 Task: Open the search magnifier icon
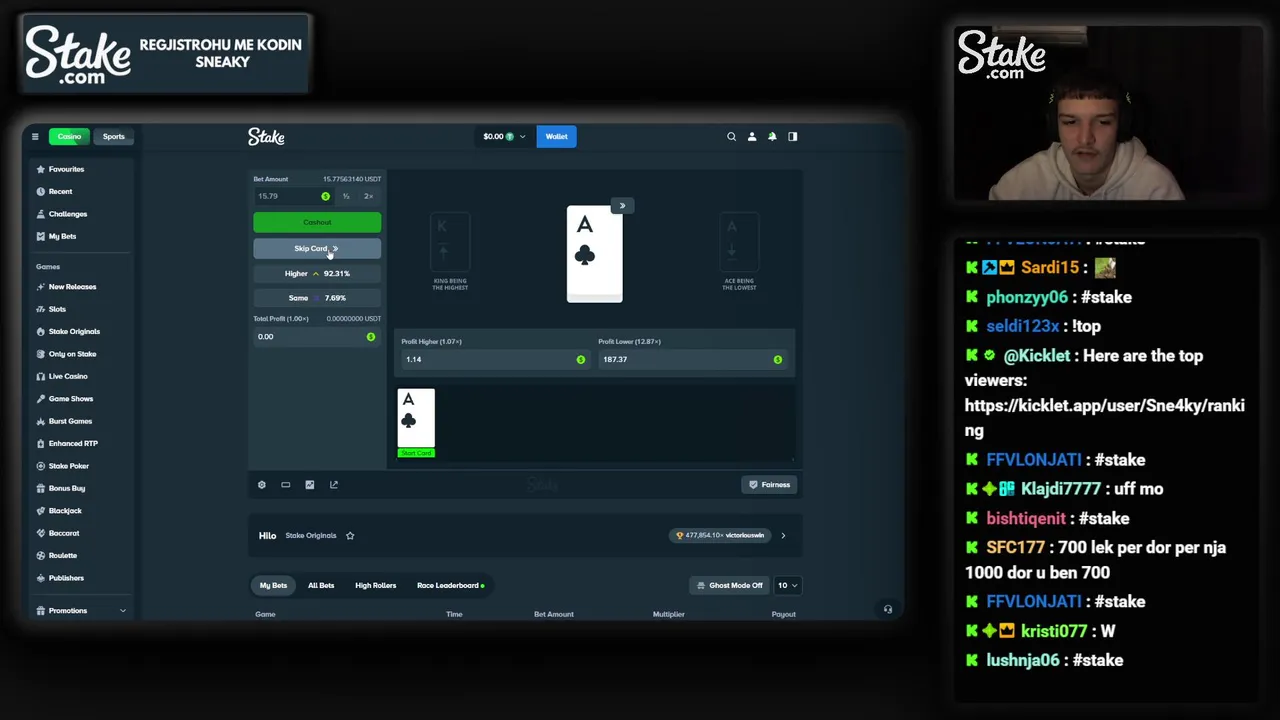[x=731, y=136]
